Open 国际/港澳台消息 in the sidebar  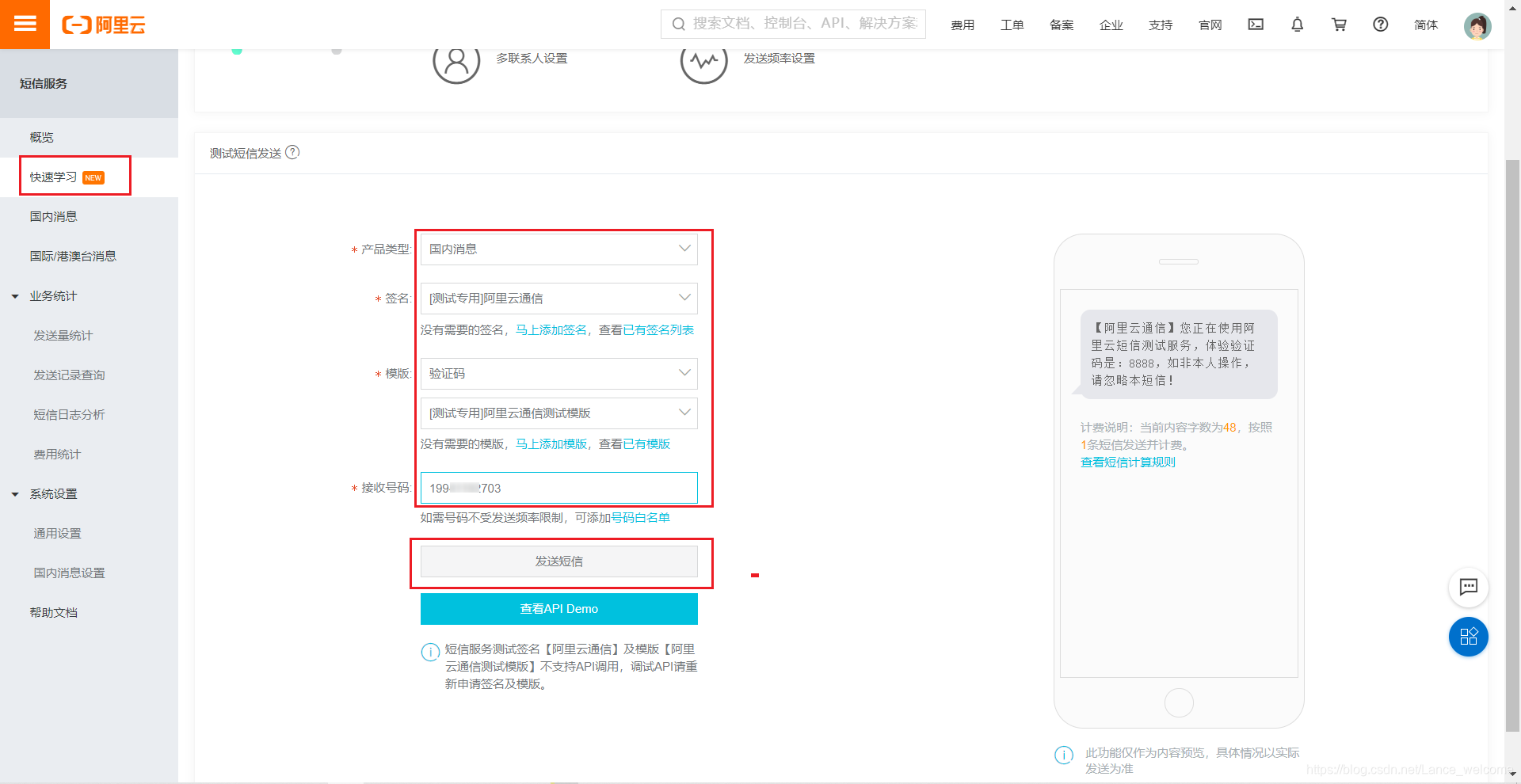click(89, 257)
